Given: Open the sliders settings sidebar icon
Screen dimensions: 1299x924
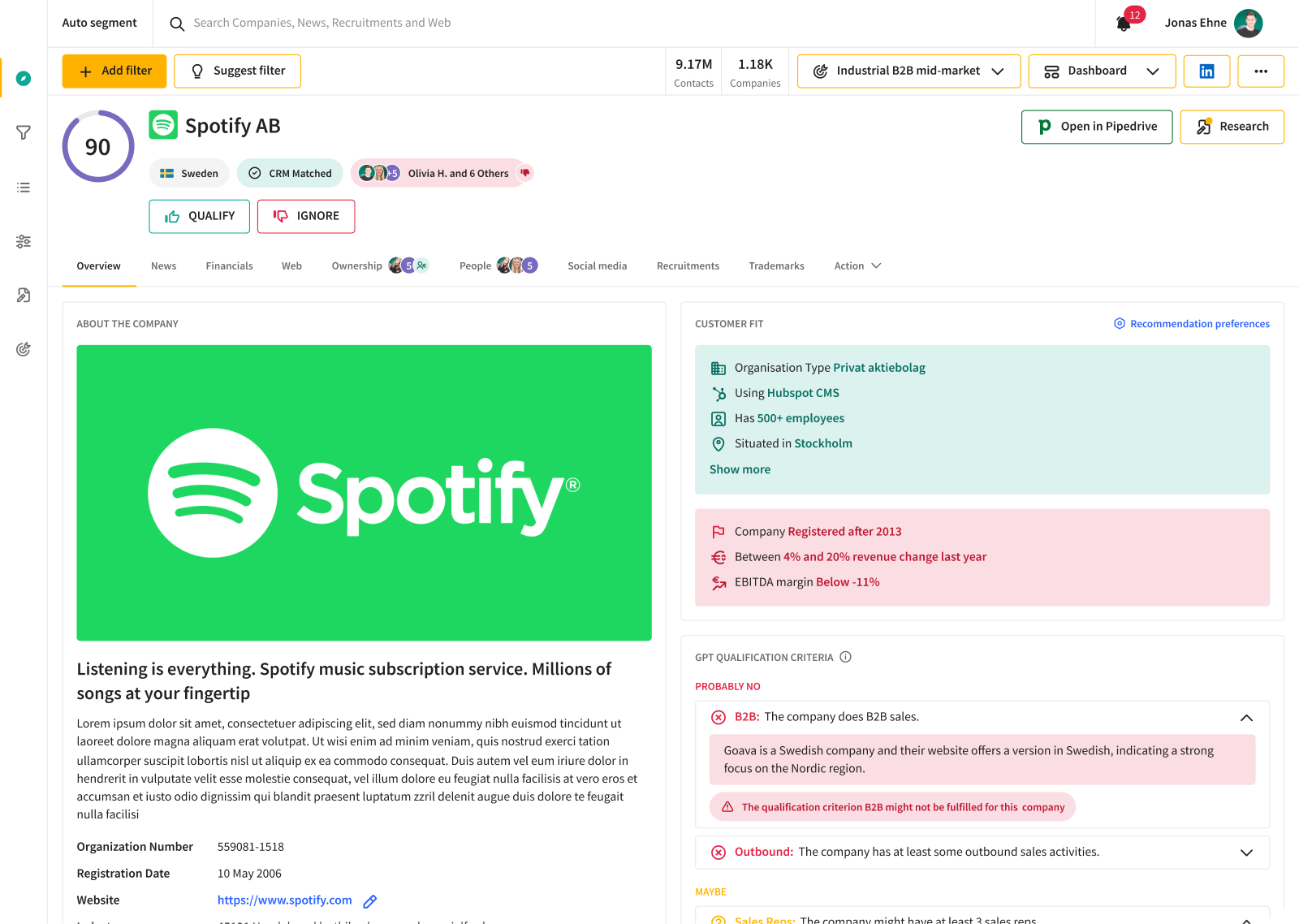Looking at the screenshot, I should pyautogui.click(x=24, y=241).
